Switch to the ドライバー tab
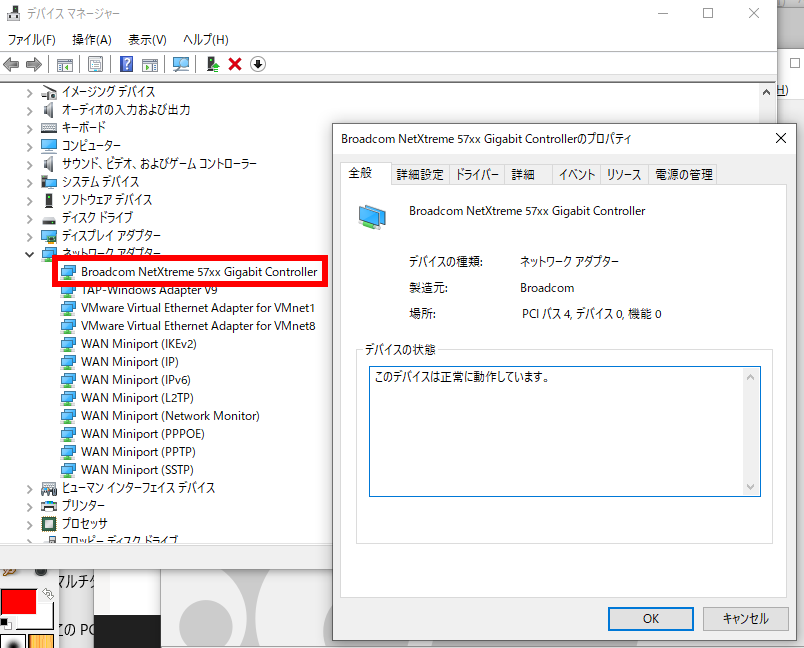The image size is (804, 648). coord(477,175)
